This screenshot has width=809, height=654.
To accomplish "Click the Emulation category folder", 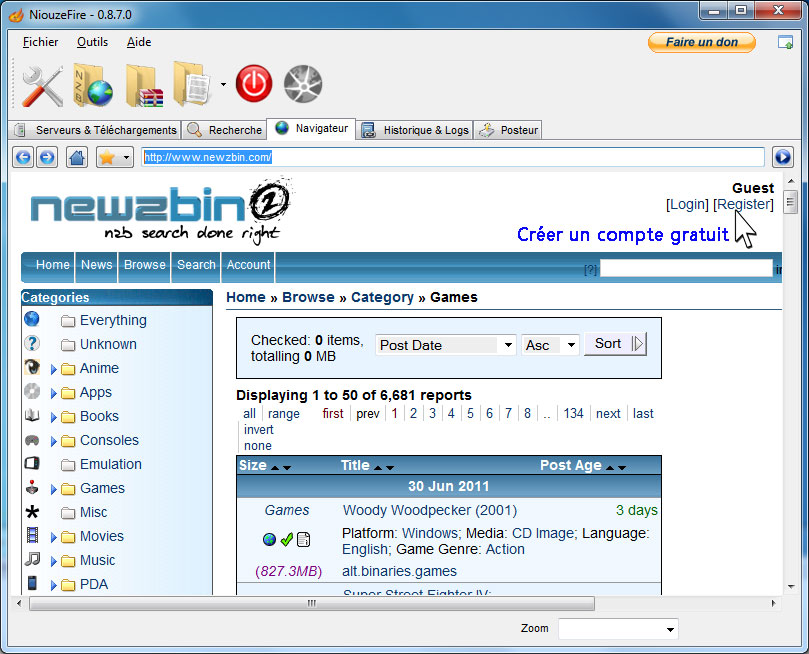I will (68, 465).
